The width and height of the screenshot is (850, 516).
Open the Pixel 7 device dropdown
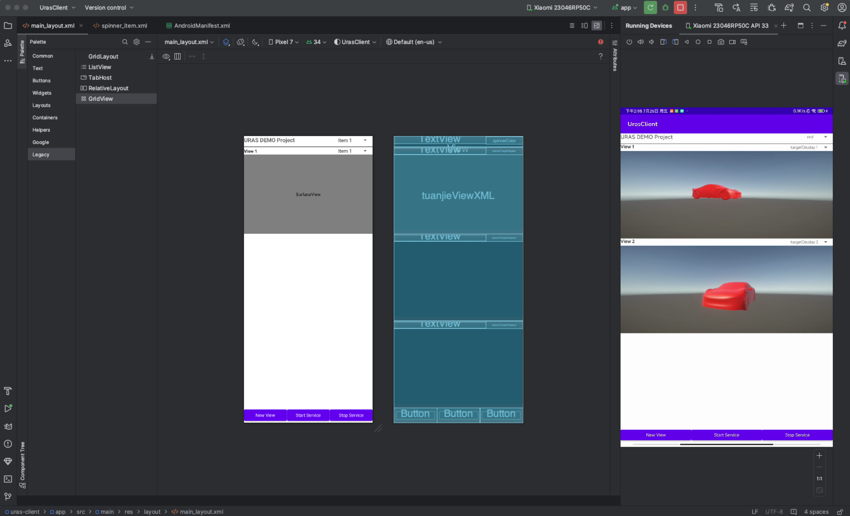coord(284,42)
